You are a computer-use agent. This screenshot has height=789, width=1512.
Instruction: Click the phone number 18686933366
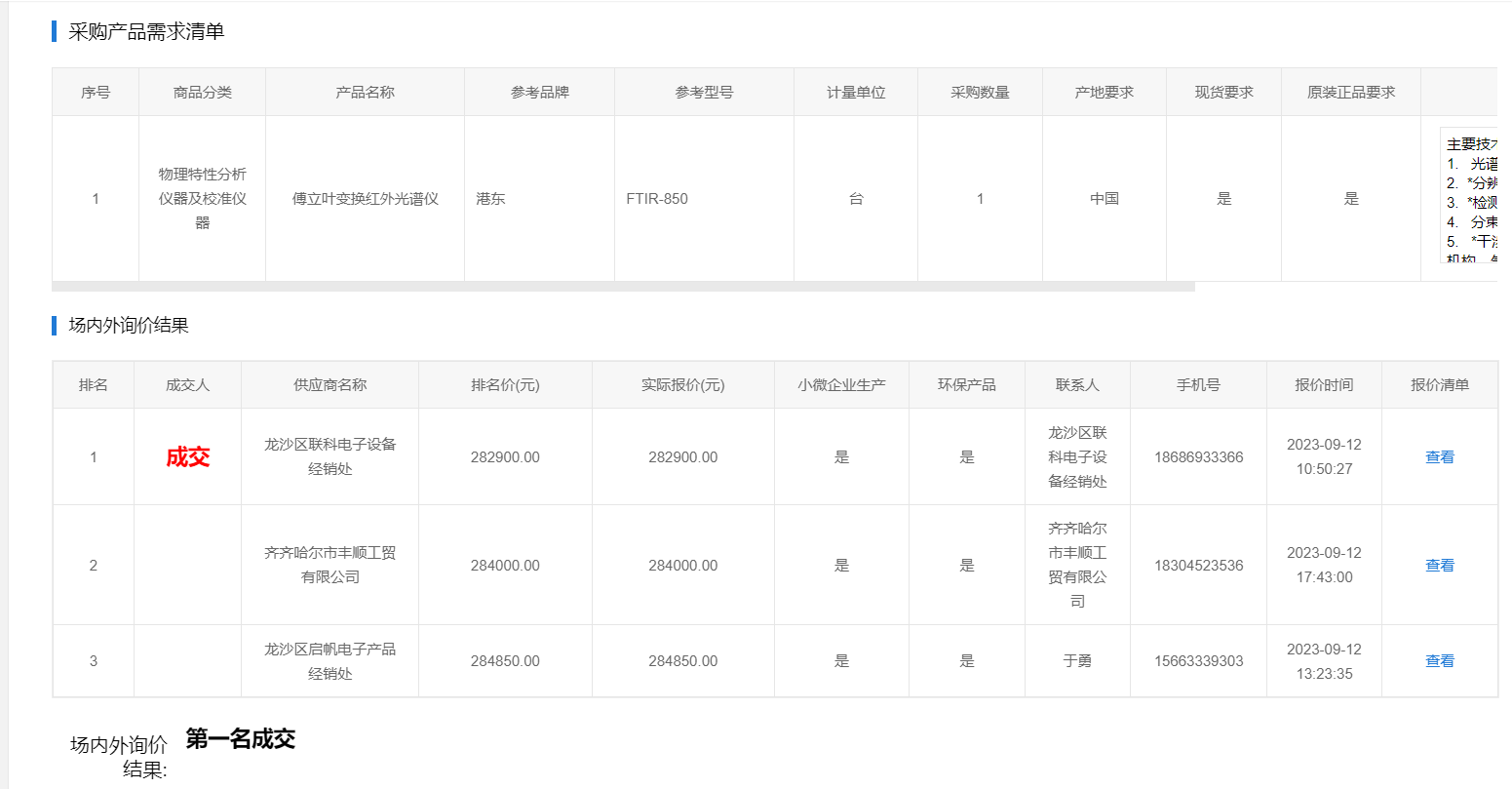coord(1198,457)
